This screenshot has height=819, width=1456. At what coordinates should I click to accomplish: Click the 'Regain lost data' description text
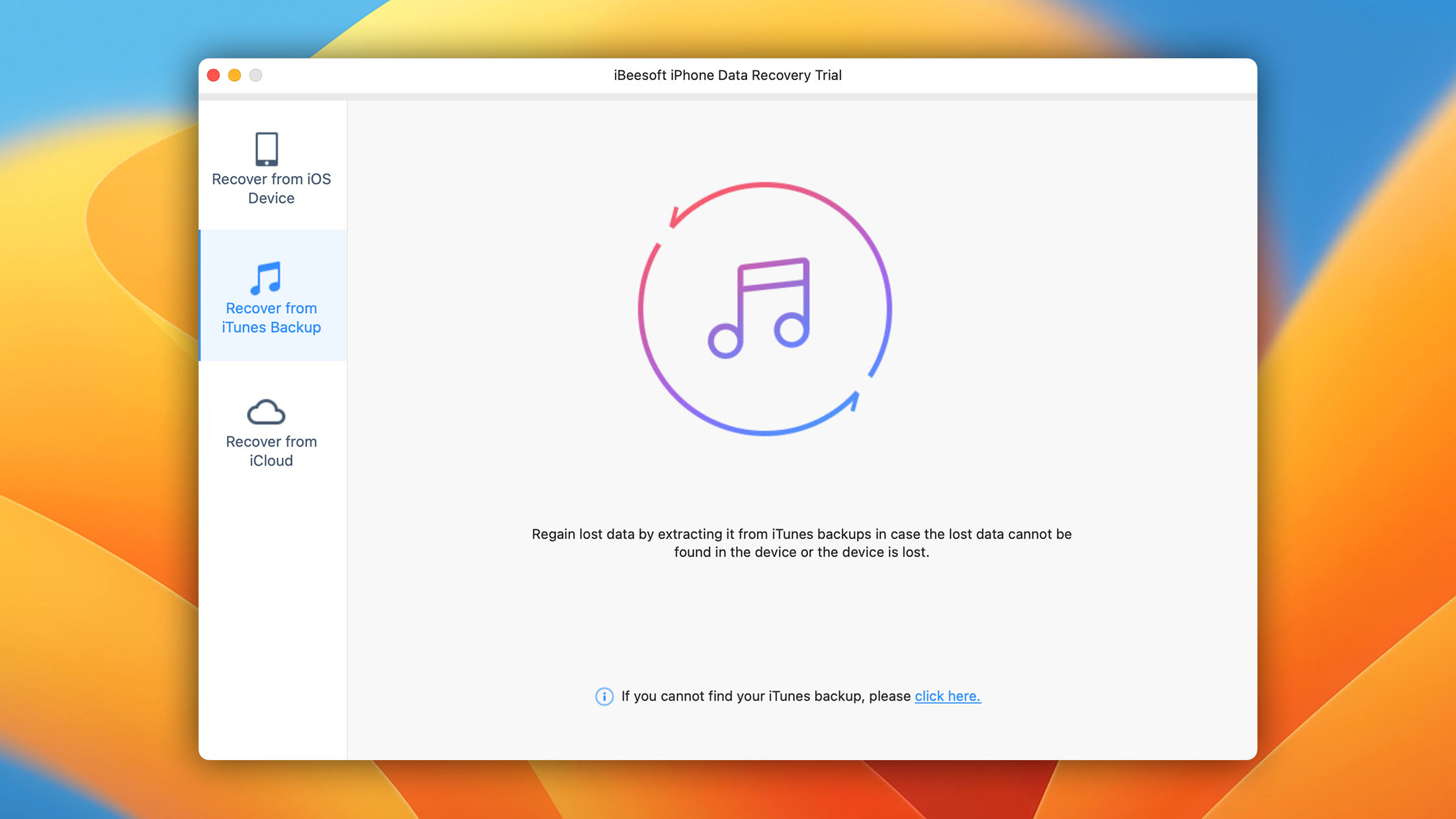(801, 543)
